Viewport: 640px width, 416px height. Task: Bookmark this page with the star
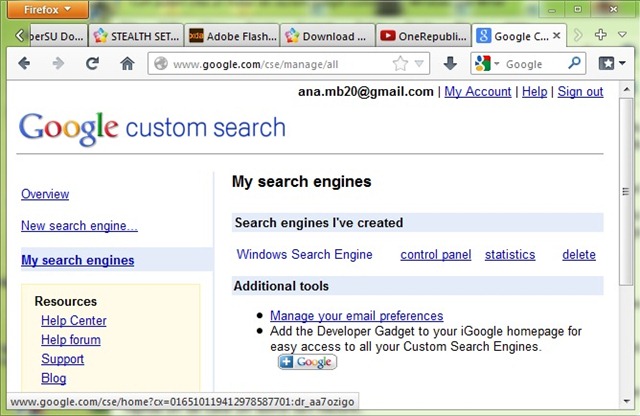[400, 64]
